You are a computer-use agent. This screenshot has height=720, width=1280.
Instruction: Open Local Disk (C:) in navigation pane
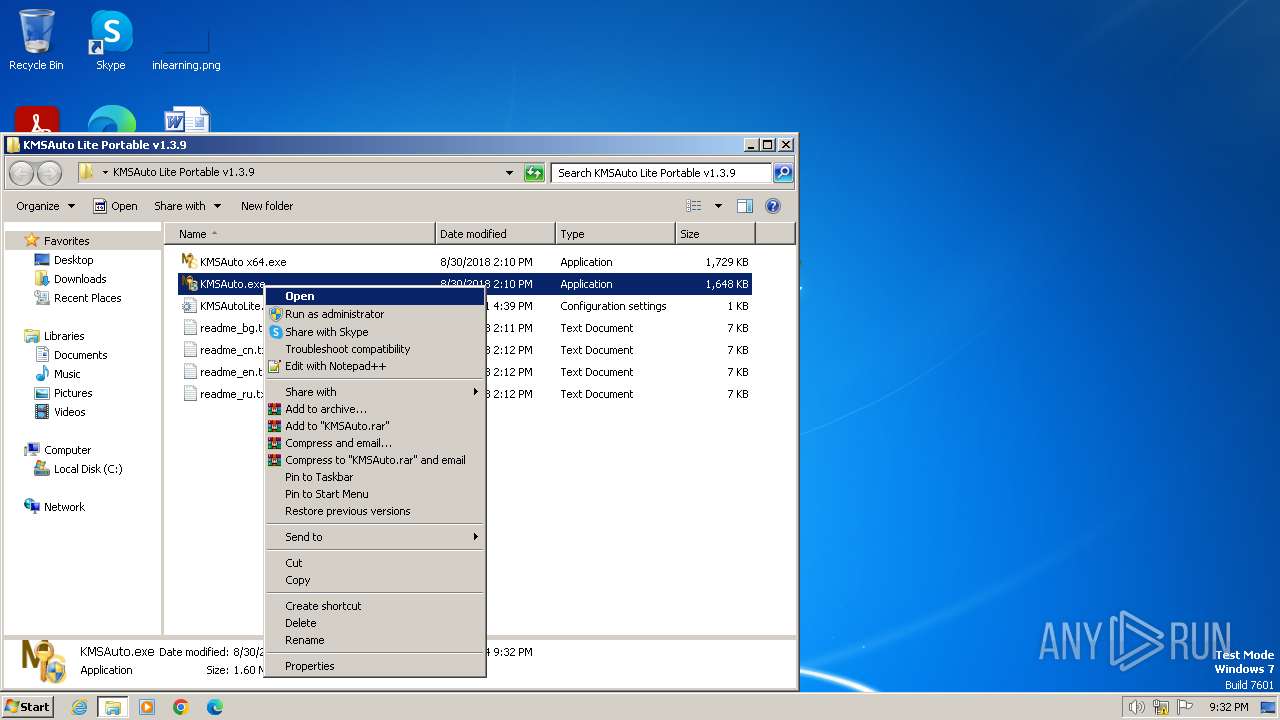tap(88, 469)
